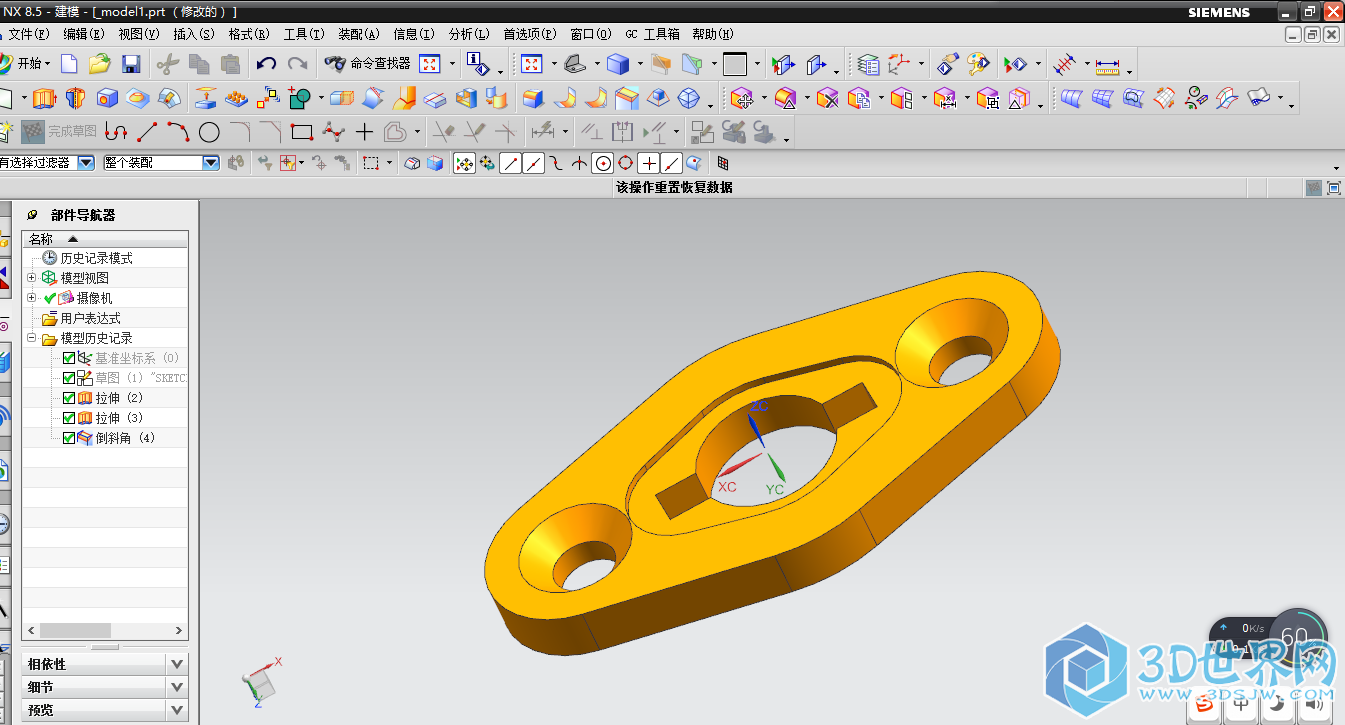The height and width of the screenshot is (725, 1345).
Task: Click the Paste clipboard icon
Action: (x=231, y=64)
